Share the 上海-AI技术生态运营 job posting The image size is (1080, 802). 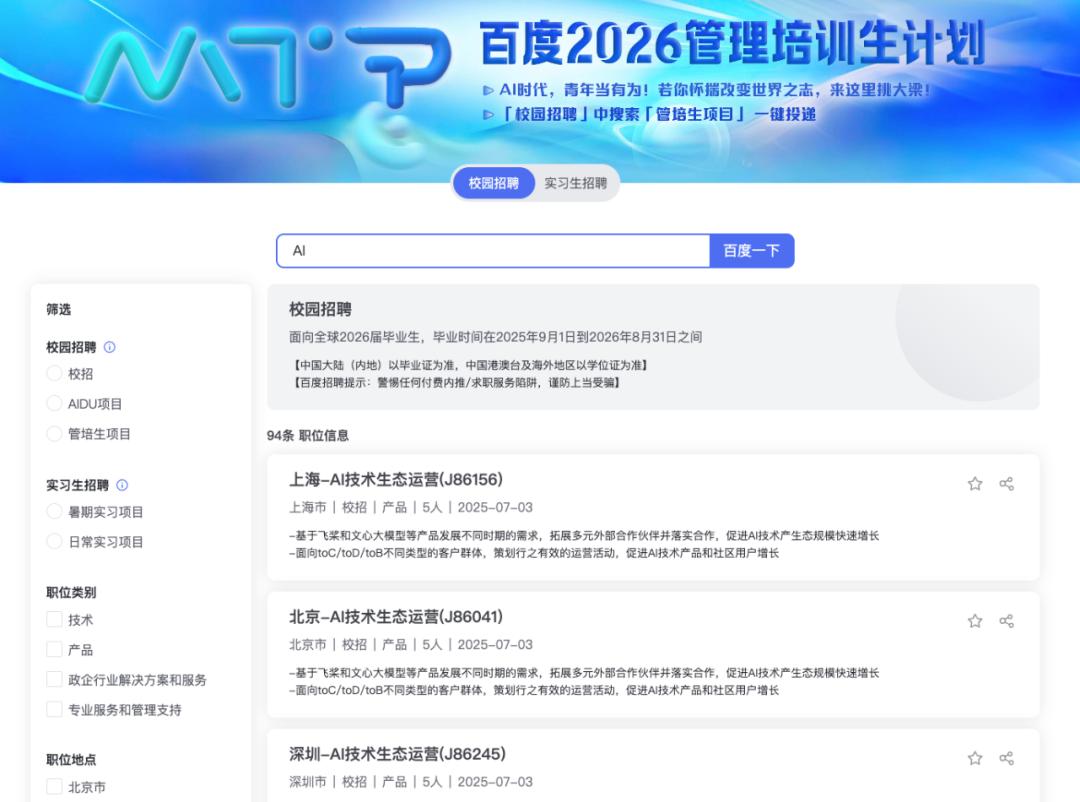1006,484
